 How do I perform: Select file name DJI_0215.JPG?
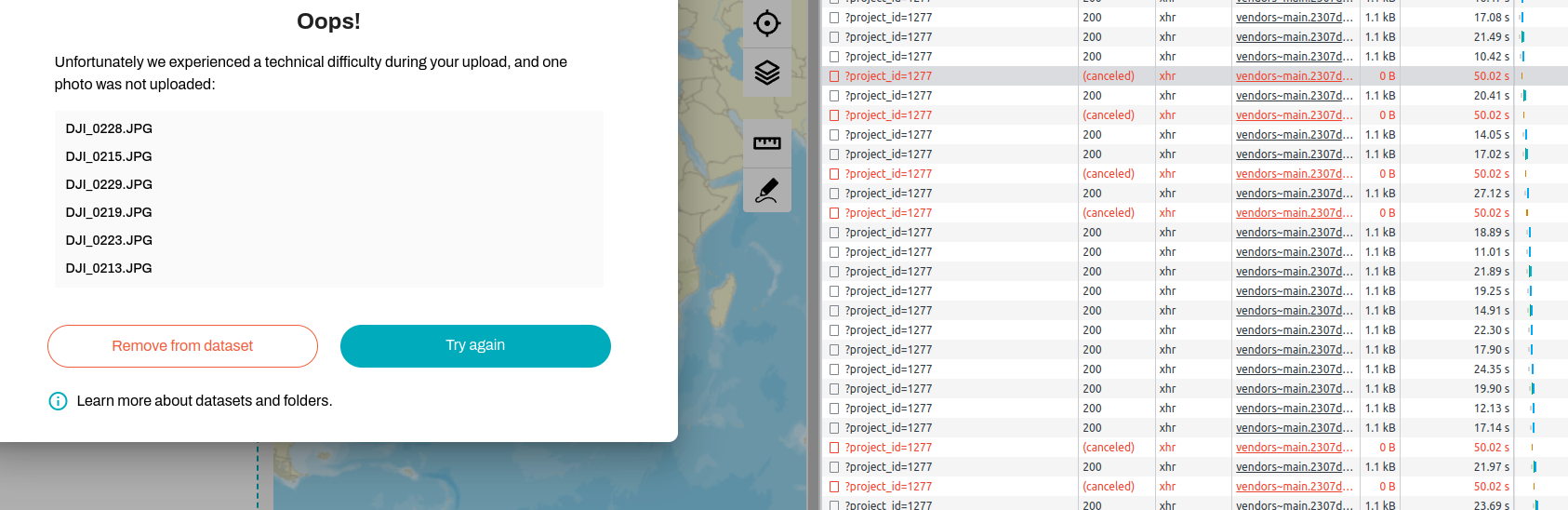pyautogui.click(x=109, y=156)
